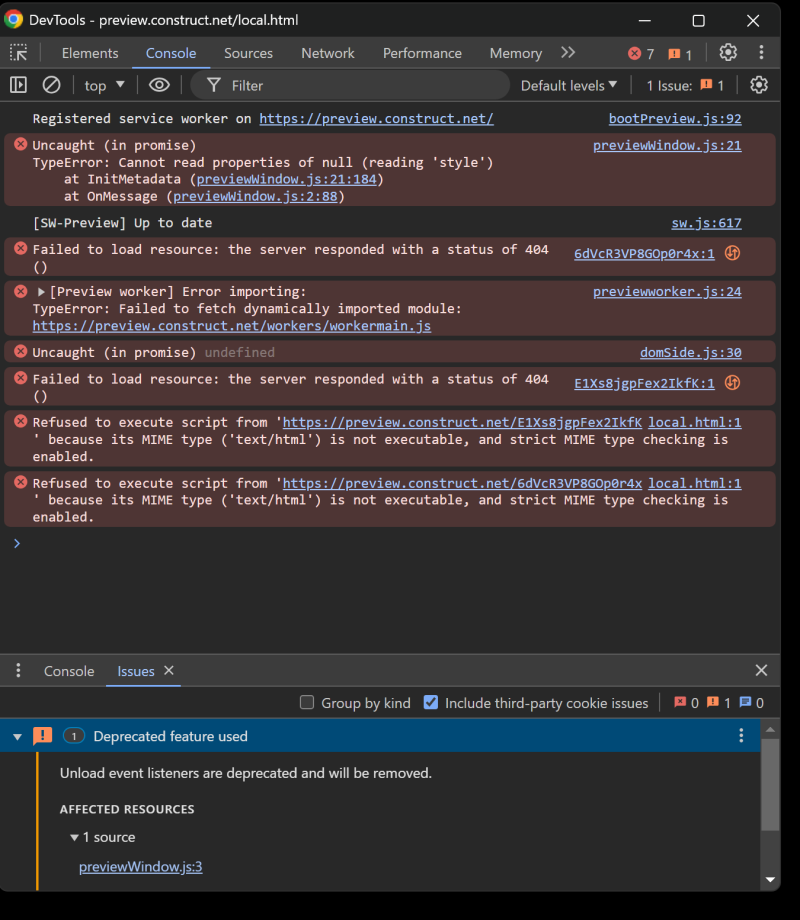The height and width of the screenshot is (920, 800).
Task: Click the red page error count in Issues bar
Action: [686, 703]
